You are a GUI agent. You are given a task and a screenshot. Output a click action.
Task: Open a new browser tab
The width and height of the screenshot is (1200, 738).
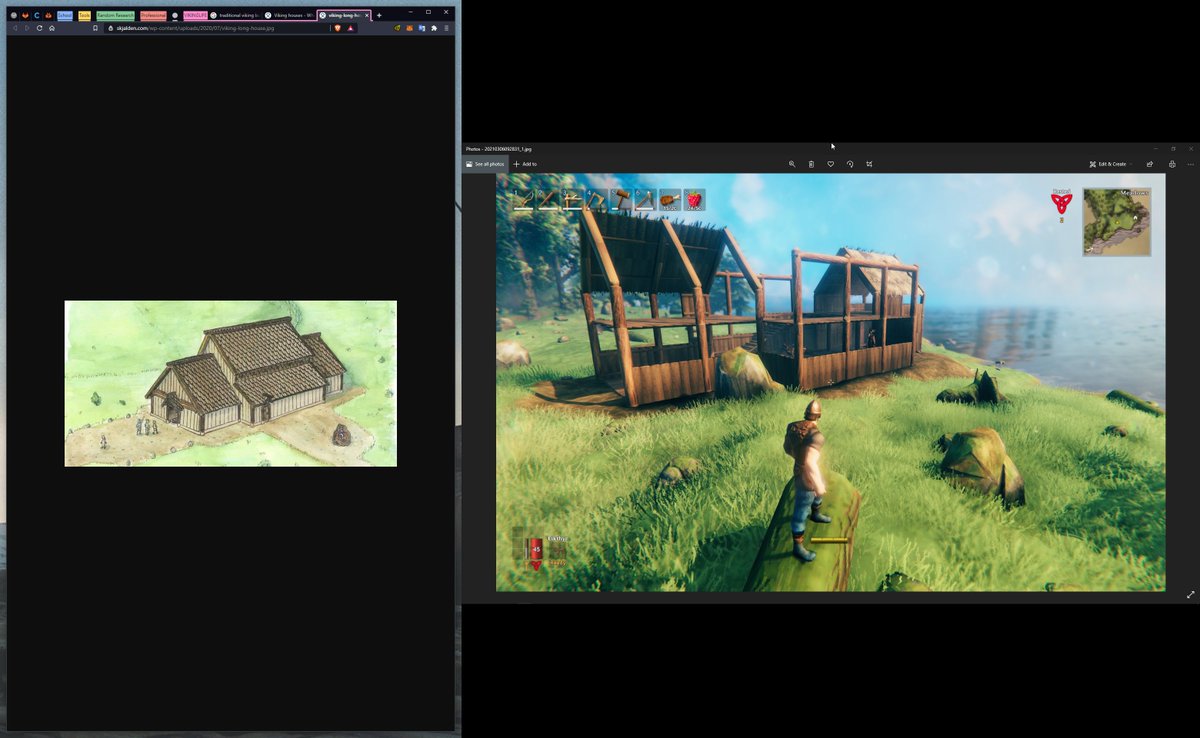pos(379,15)
